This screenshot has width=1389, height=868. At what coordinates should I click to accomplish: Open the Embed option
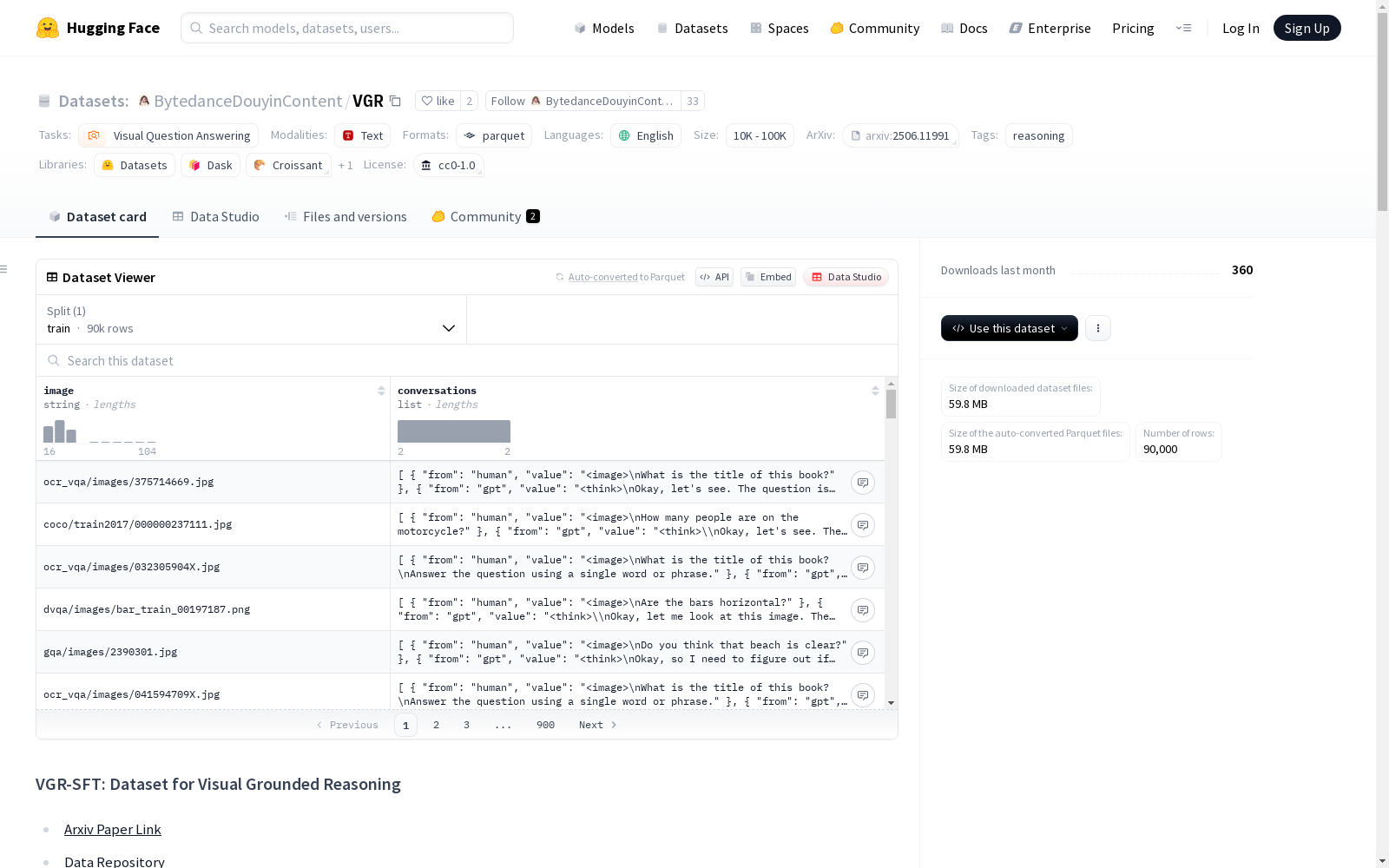coord(768,277)
